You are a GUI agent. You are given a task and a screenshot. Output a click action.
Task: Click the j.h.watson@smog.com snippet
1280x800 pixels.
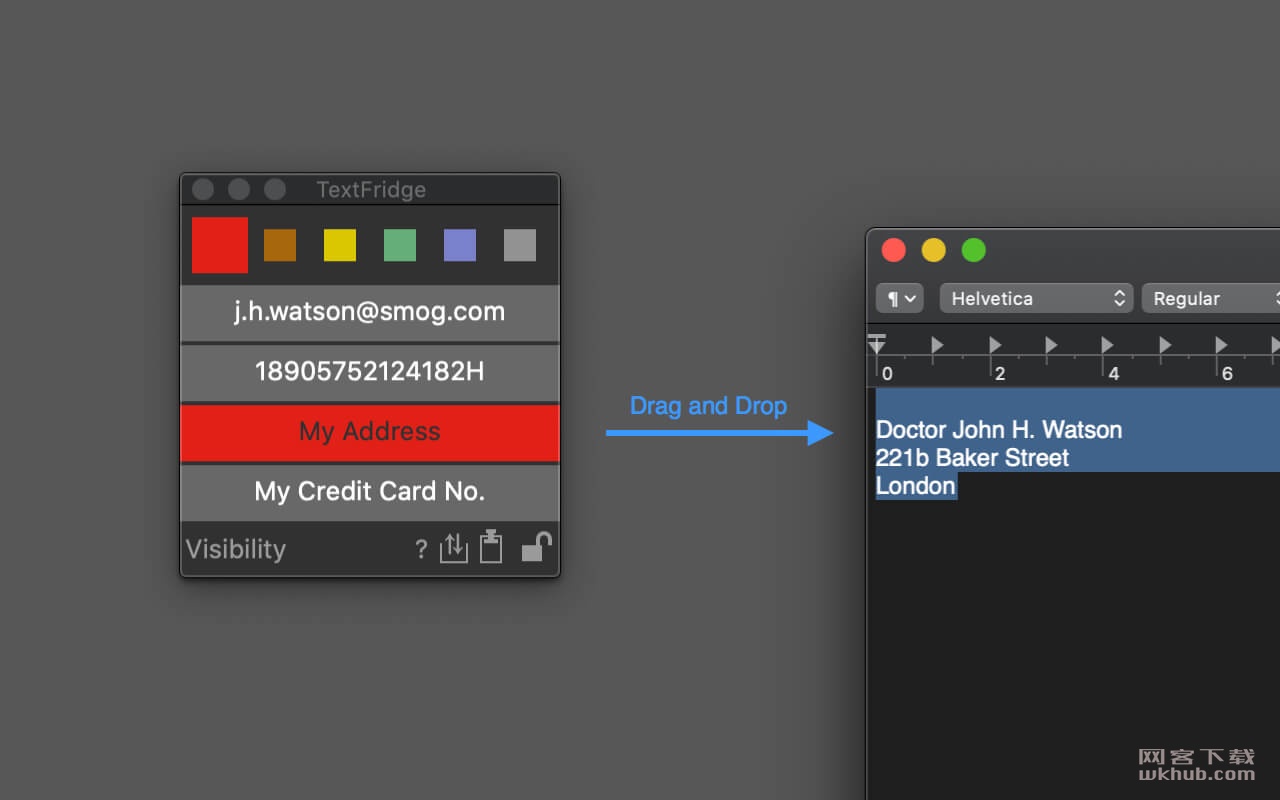(x=370, y=312)
